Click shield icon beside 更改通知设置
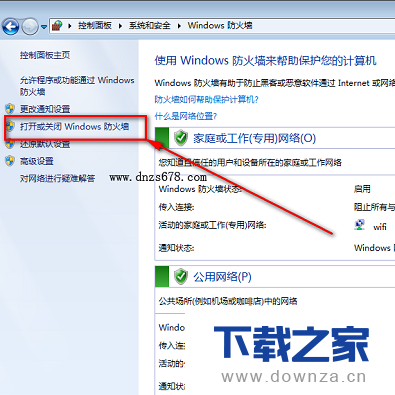This screenshot has width=395, height=395. coord(10,109)
